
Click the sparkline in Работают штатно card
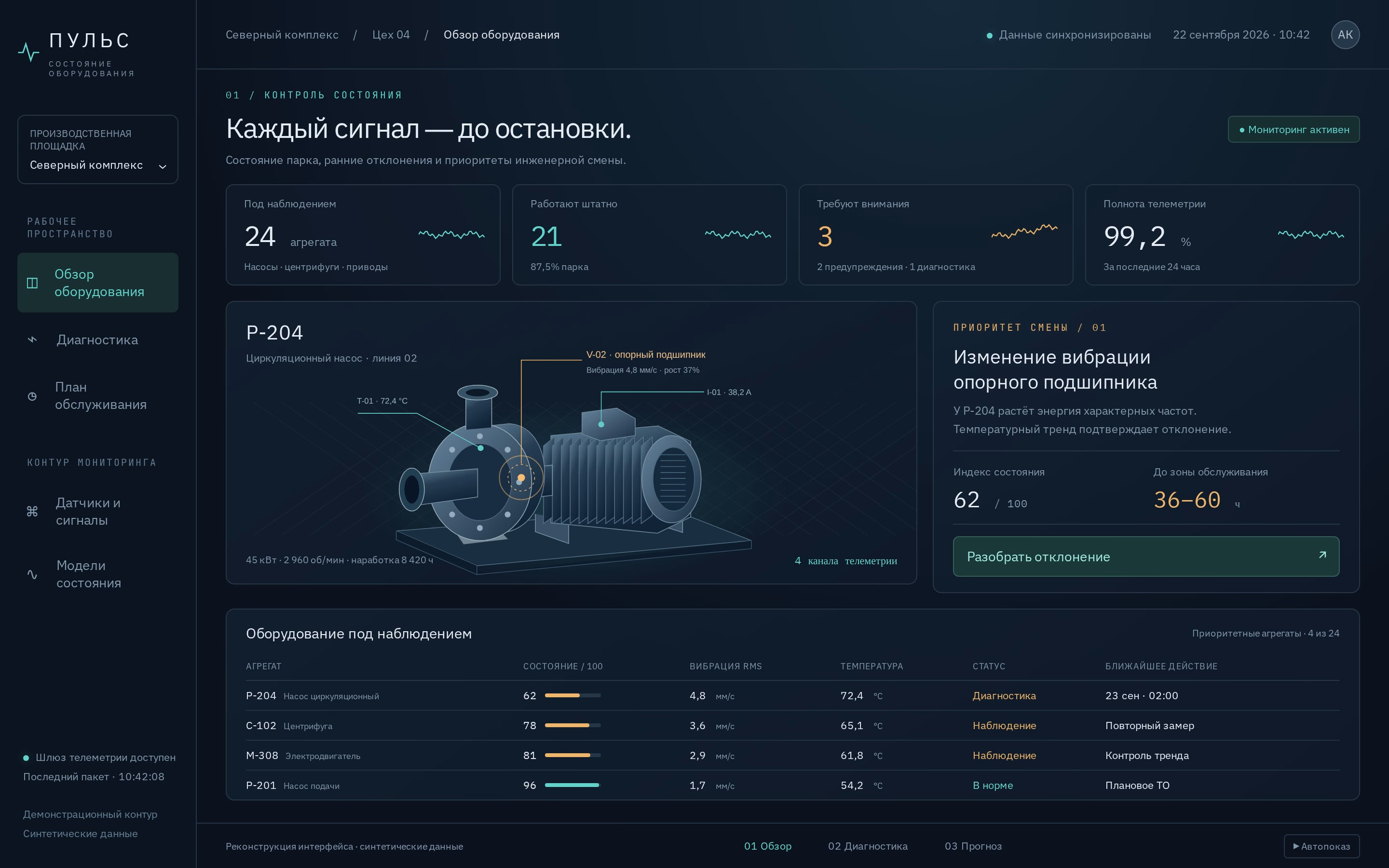(x=738, y=234)
